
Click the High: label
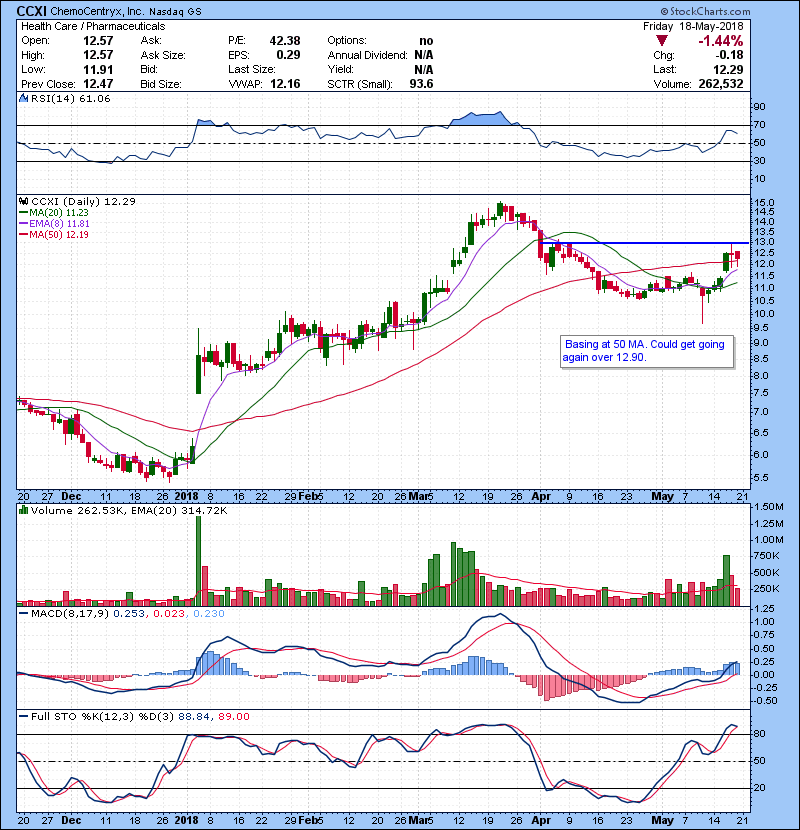point(33,55)
